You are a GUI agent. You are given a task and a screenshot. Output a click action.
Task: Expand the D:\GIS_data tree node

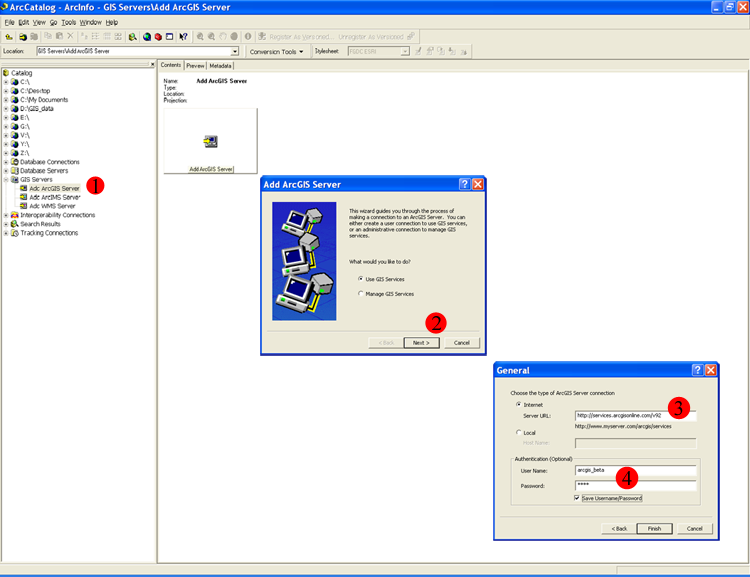[x=6, y=109]
